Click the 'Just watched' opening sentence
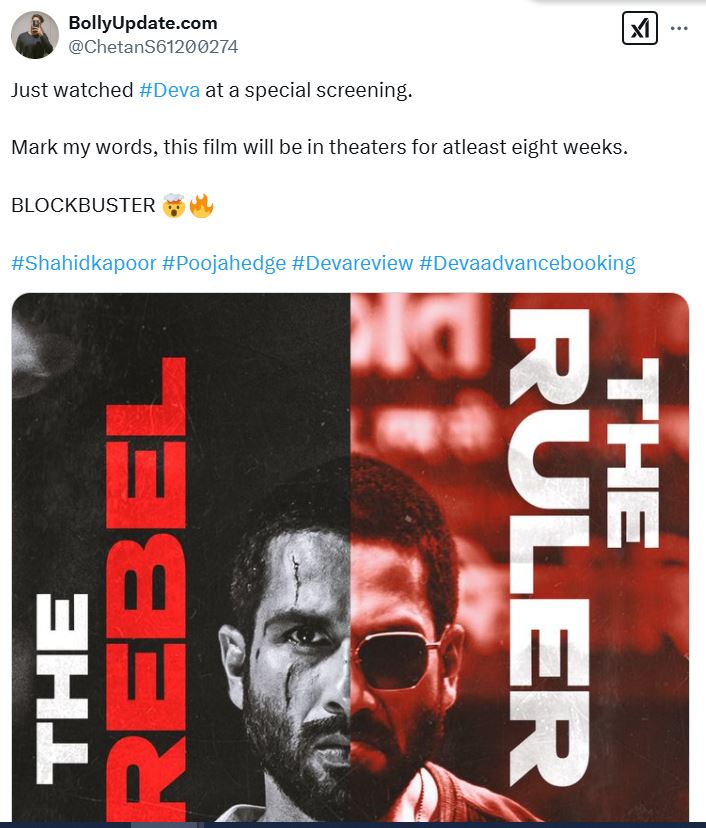 [x=212, y=90]
